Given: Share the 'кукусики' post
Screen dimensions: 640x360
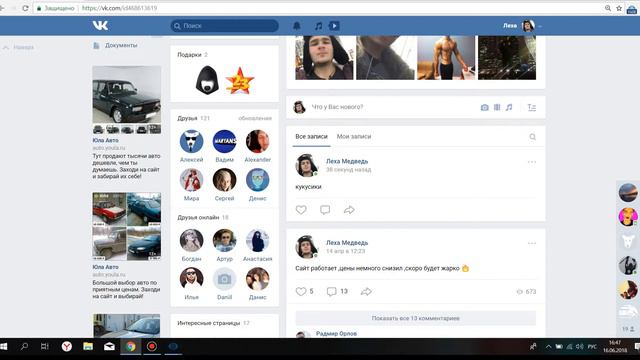Looking at the screenshot, I should click(x=349, y=210).
